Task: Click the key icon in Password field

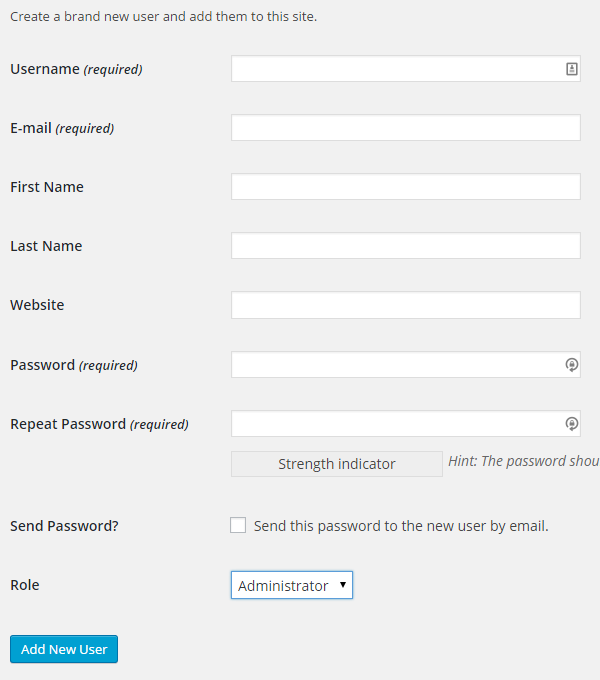Action: click(571, 365)
